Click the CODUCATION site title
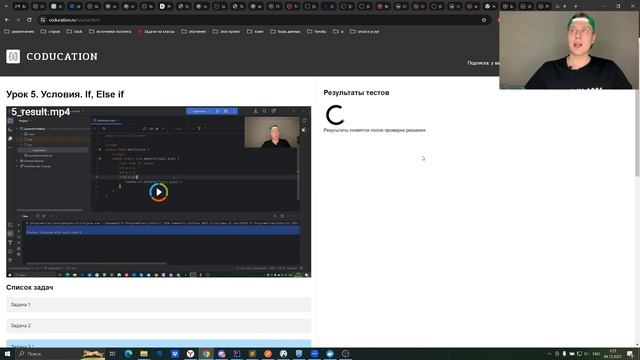The height and width of the screenshot is (360, 640). click(x=62, y=56)
